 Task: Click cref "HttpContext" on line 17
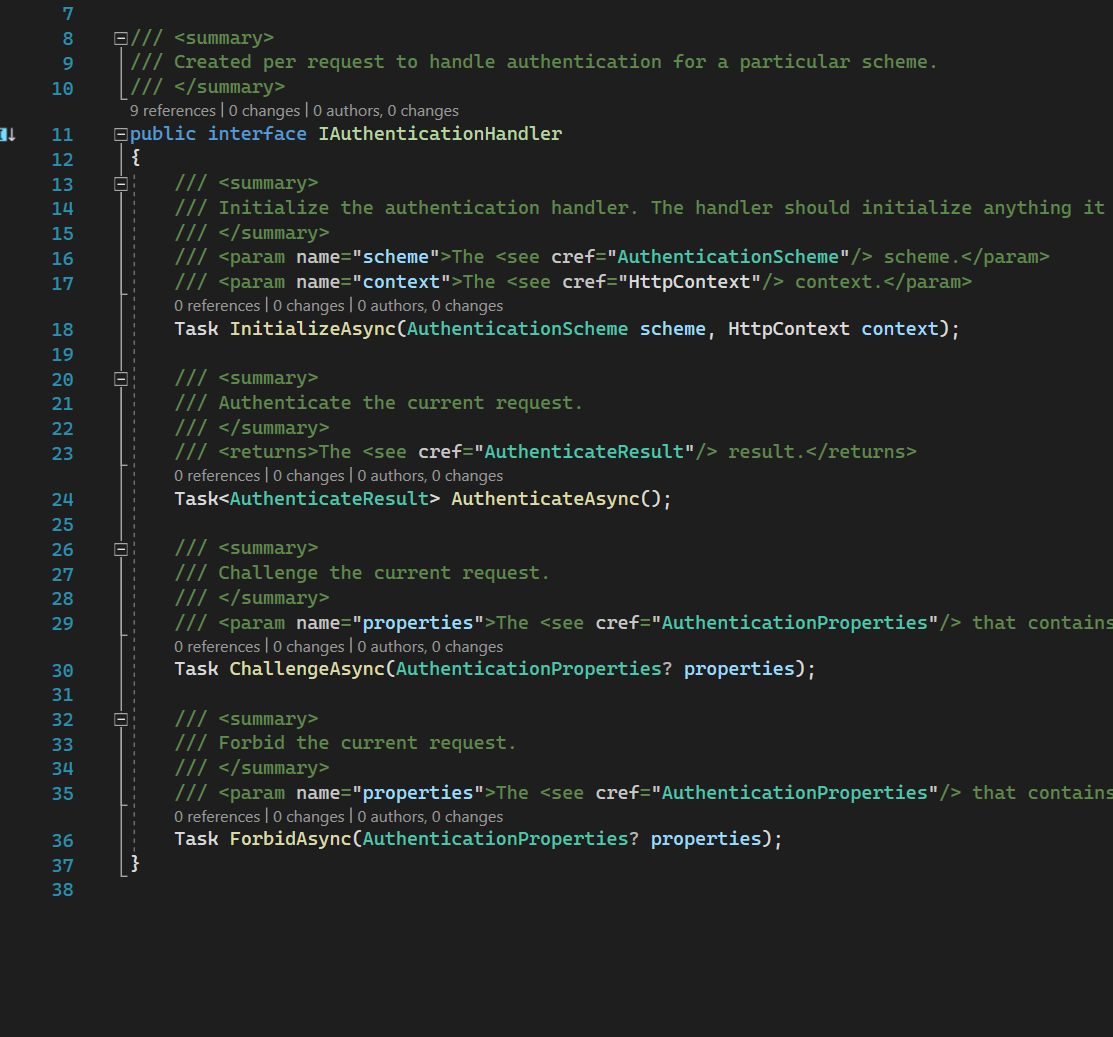click(x=689, y=282)
